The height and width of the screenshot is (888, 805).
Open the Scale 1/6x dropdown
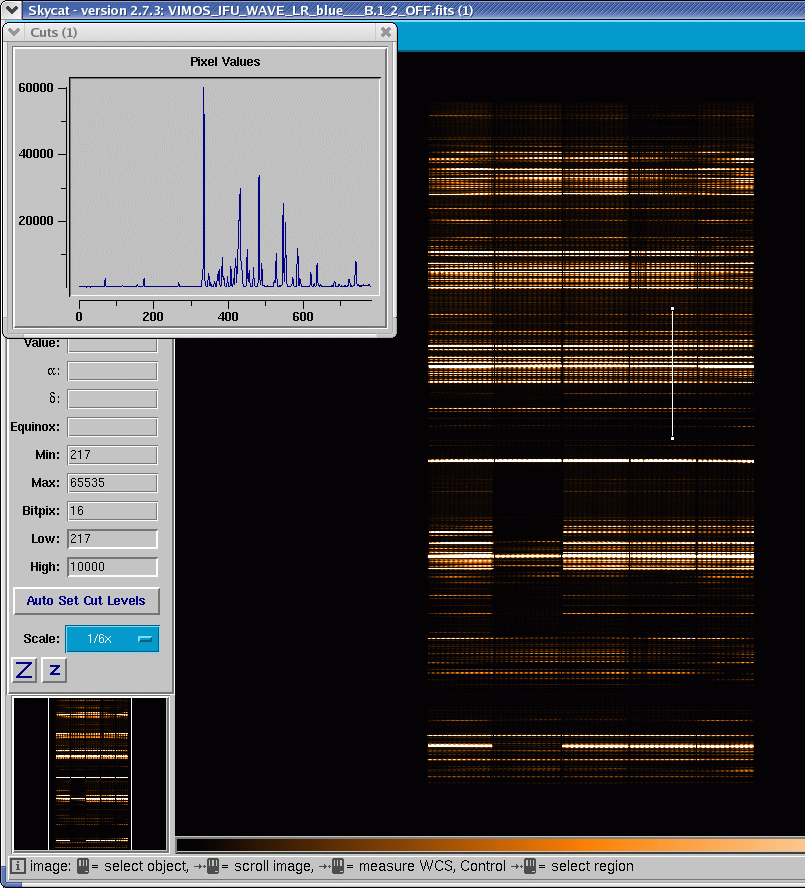(x=112, y=639)
